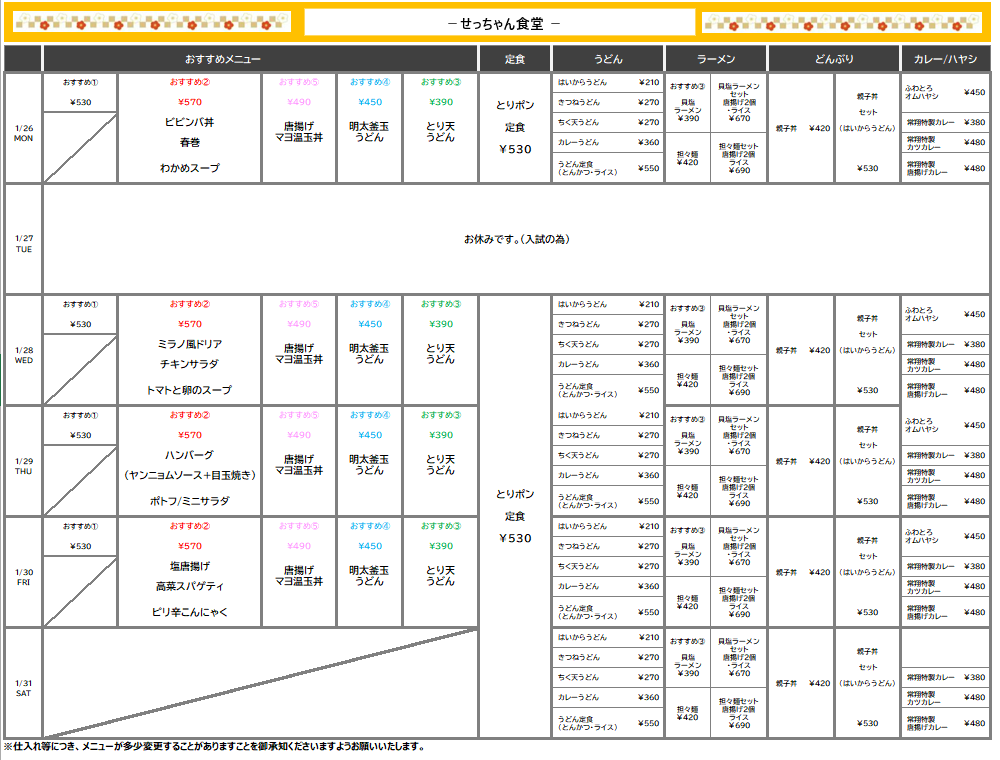
Task: Click Friday's 塩唐揚げ menu item
Action: click(x=189, y=566)
